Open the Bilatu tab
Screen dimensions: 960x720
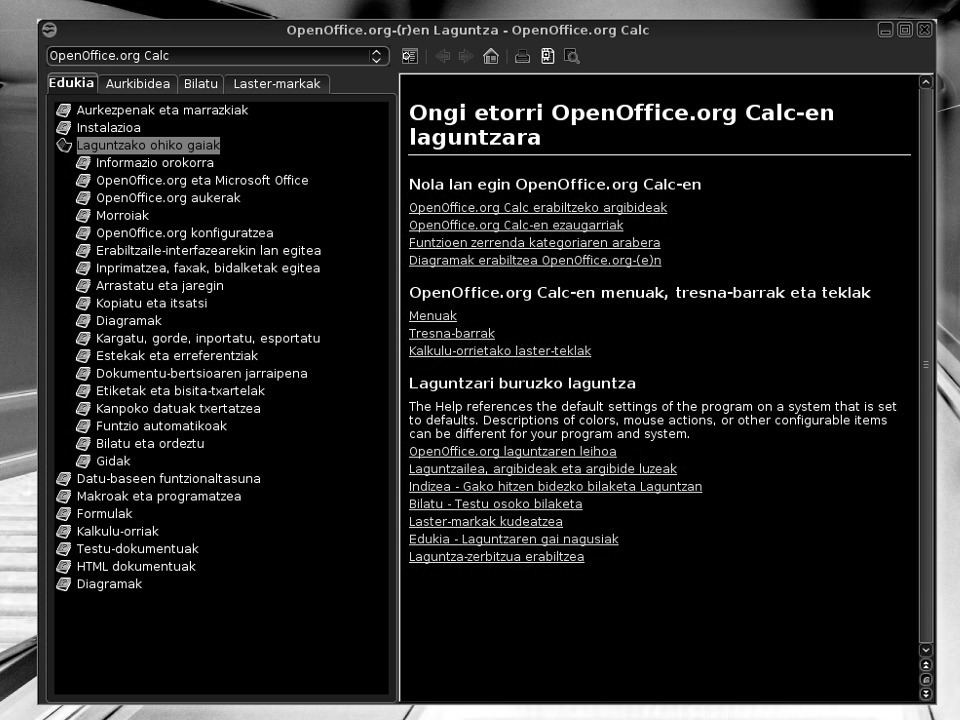(x=201, y=84)
